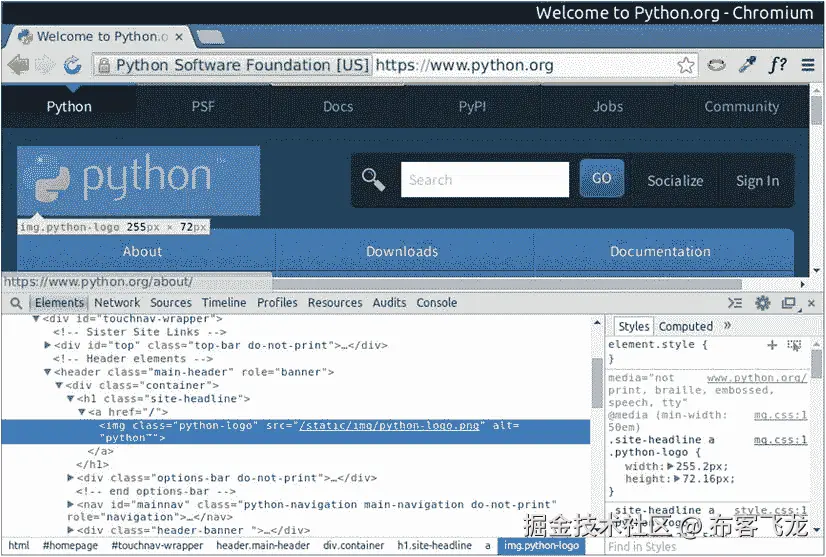Image resolution: width=826 pixels, height=557 pixels.
Task: Open a new tab with the new-tab button
Action: coord(211,37)
